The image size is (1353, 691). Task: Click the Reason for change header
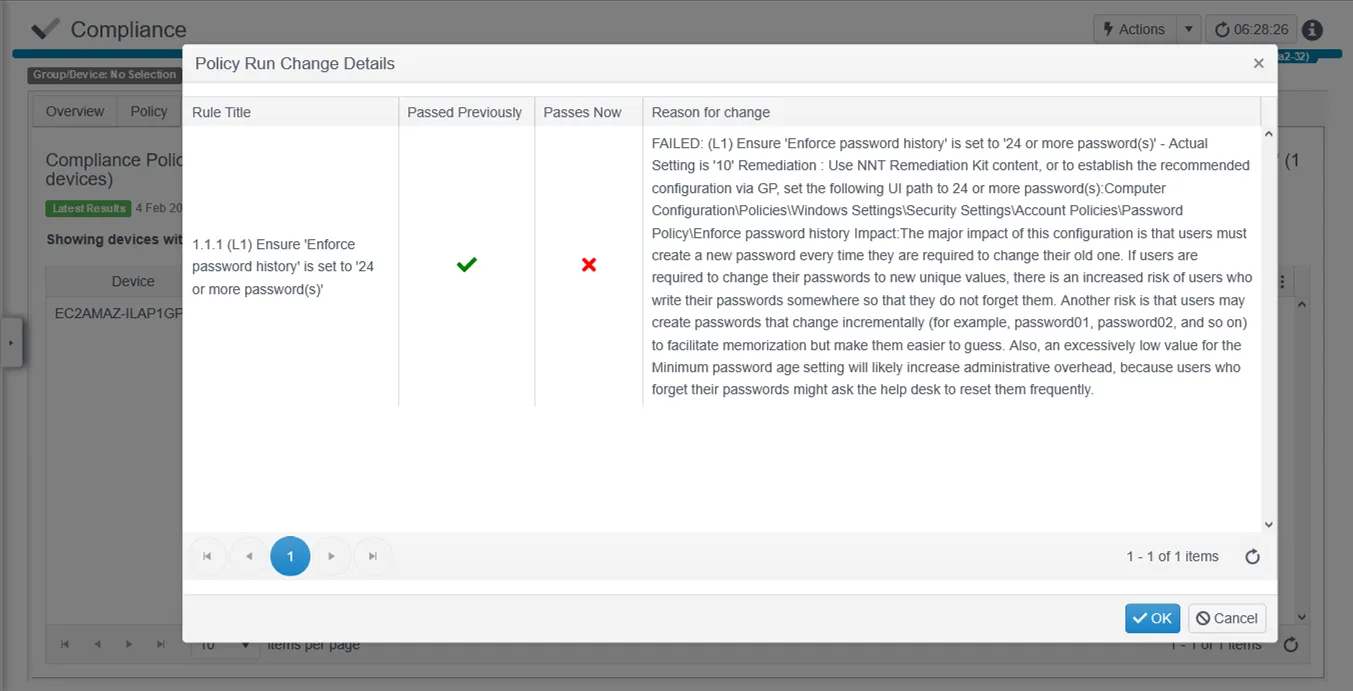click(951, 112)
